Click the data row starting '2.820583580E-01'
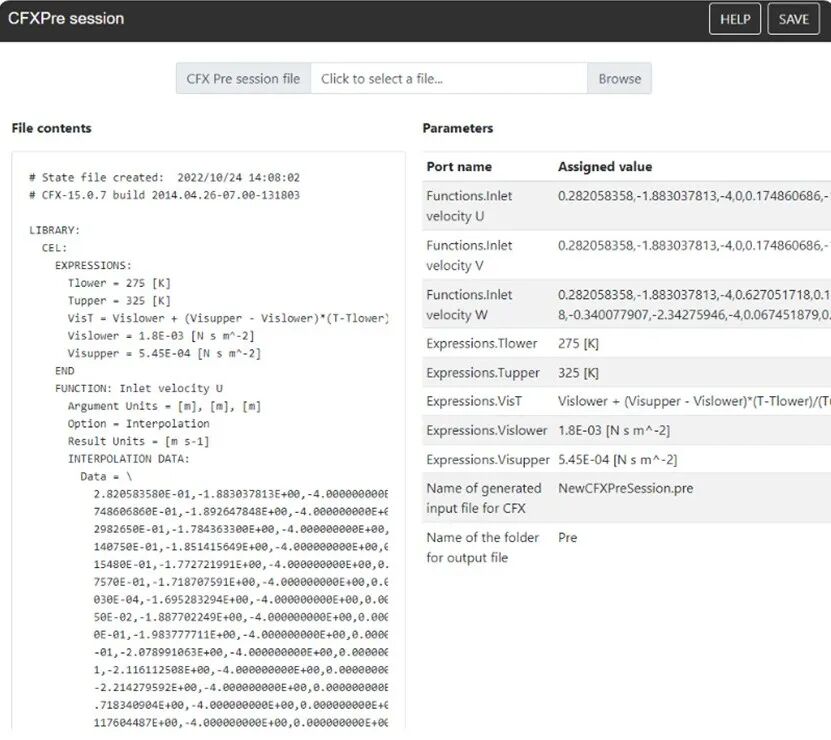The width and height of the screenshot is (831, 740). [x=241, y=494]
